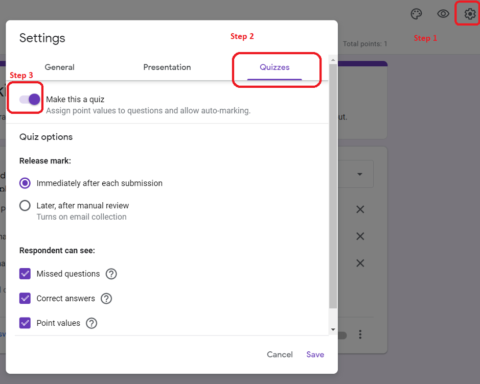Image resolution: width=480 pixels, height=384 pixels.
Task: Click Turns on email collection text
Action: click(81, 217)
